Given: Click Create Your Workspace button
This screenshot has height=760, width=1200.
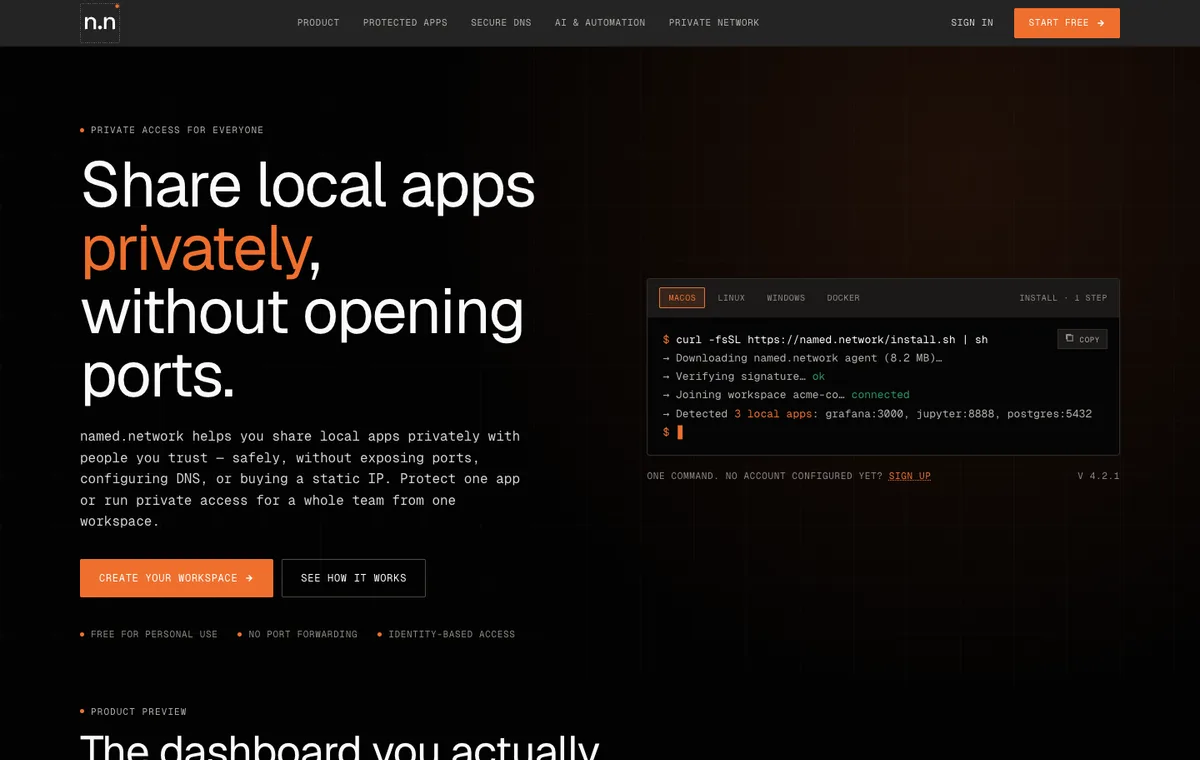Looking at the screenshot, I should tap(176, 578).
